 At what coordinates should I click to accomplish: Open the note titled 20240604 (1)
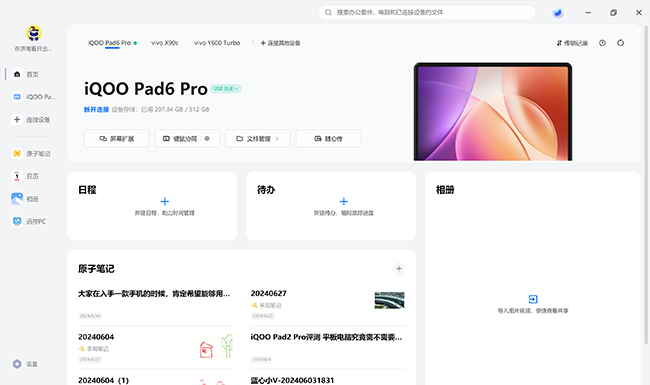(155, 380)
